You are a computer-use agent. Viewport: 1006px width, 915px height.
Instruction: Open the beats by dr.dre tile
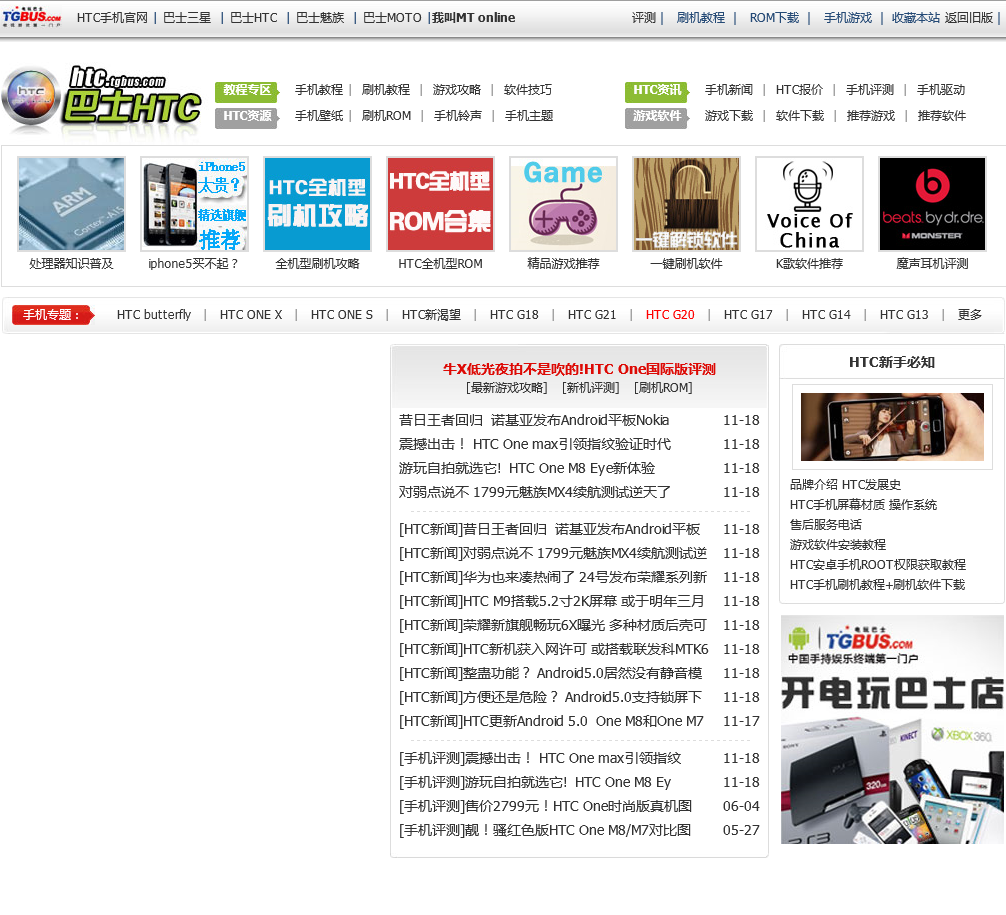point(932,204)
